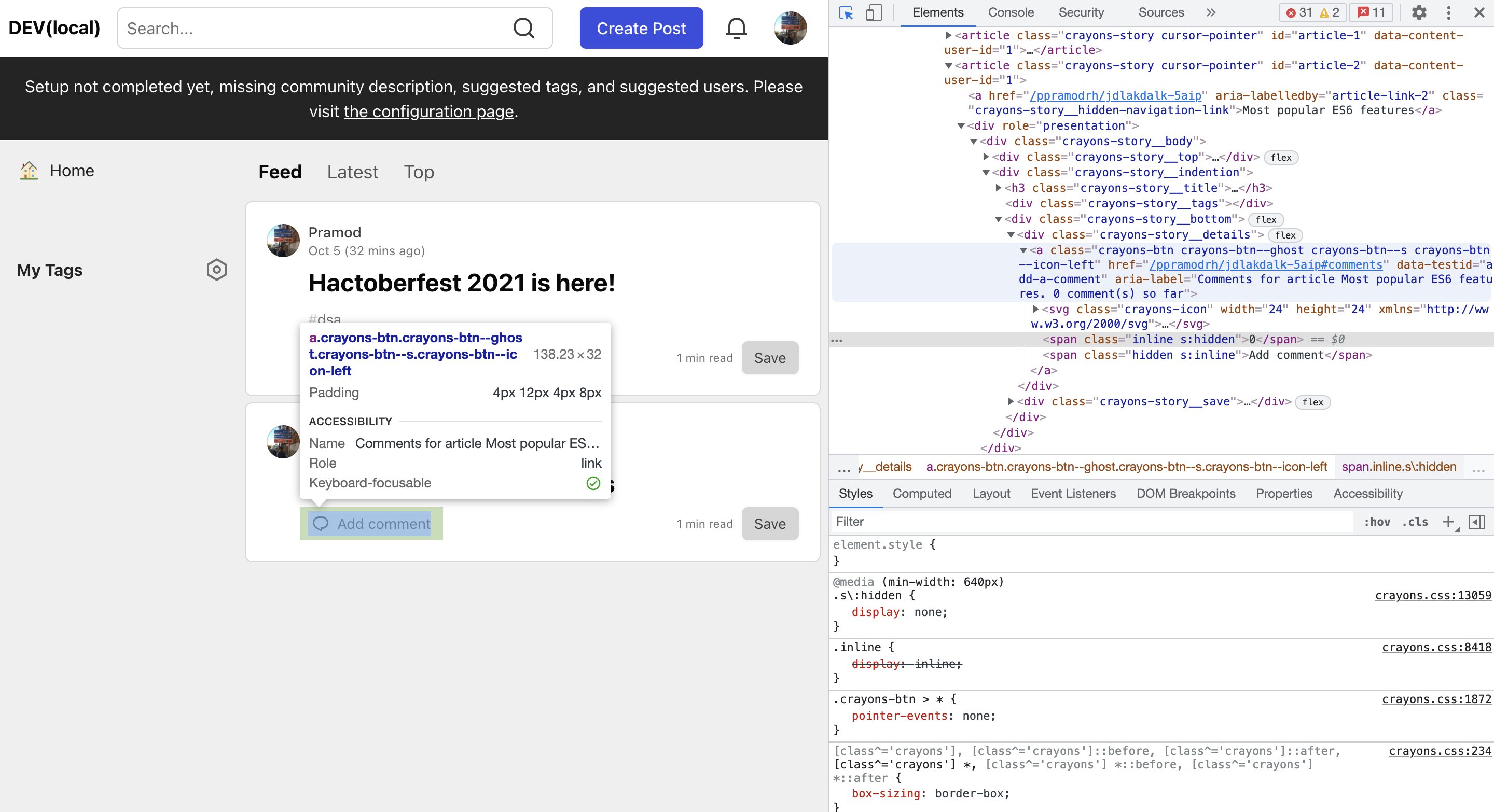Expand the crayons-story__save div node

click(1011, 401)
